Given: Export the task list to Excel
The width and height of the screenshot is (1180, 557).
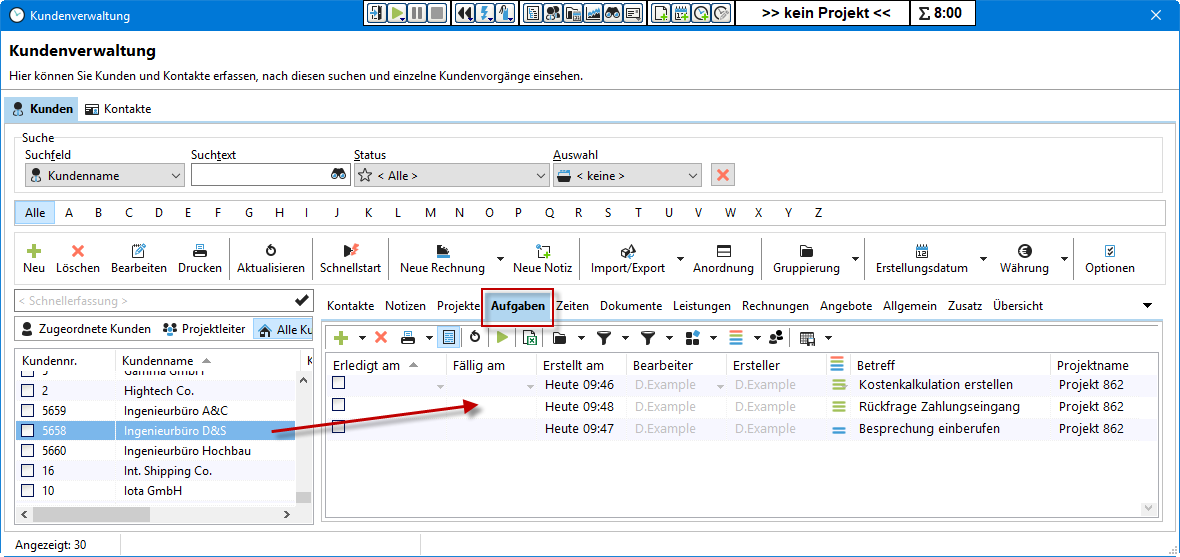Looking at the screenshot, I should (530, 338).
